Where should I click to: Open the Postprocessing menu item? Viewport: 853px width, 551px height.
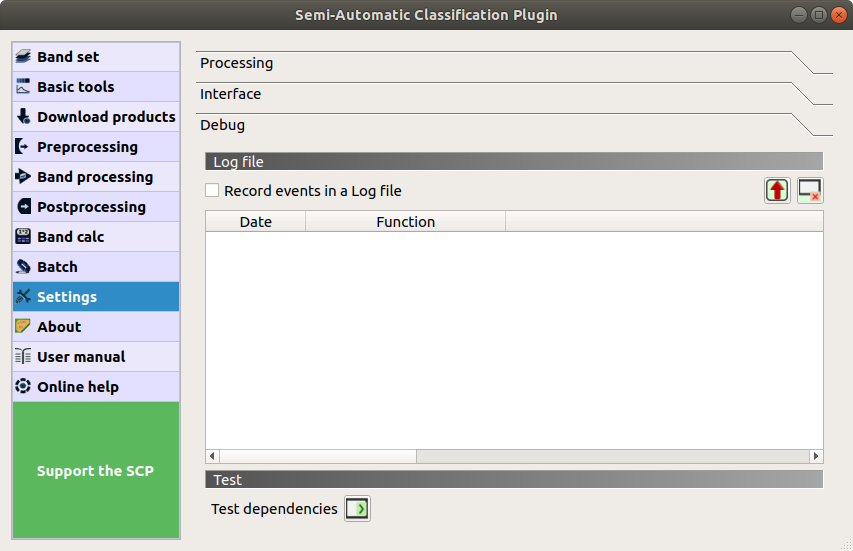click(x=91, y=207)
